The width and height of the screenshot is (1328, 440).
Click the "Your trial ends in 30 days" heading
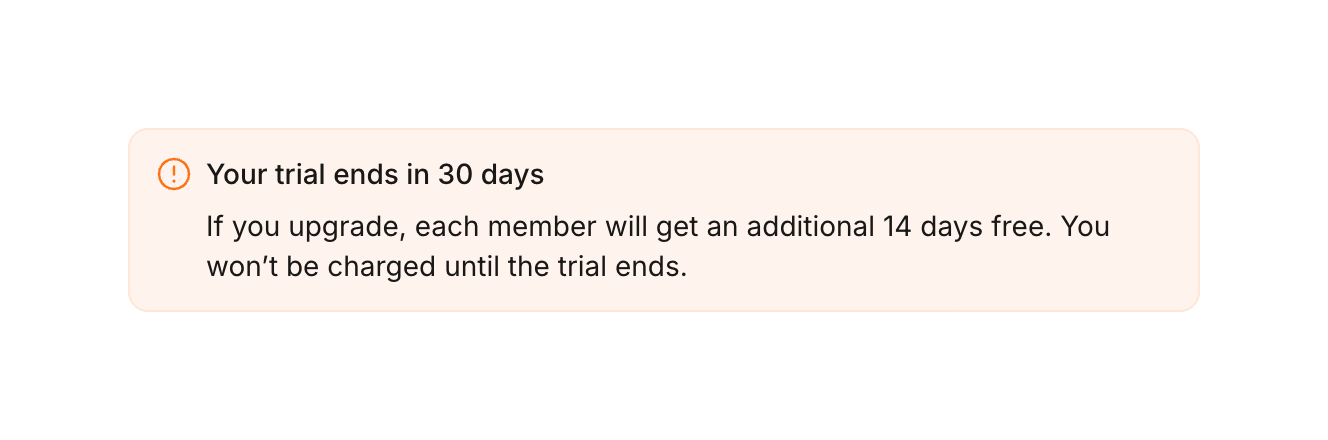tap(375, 175)
